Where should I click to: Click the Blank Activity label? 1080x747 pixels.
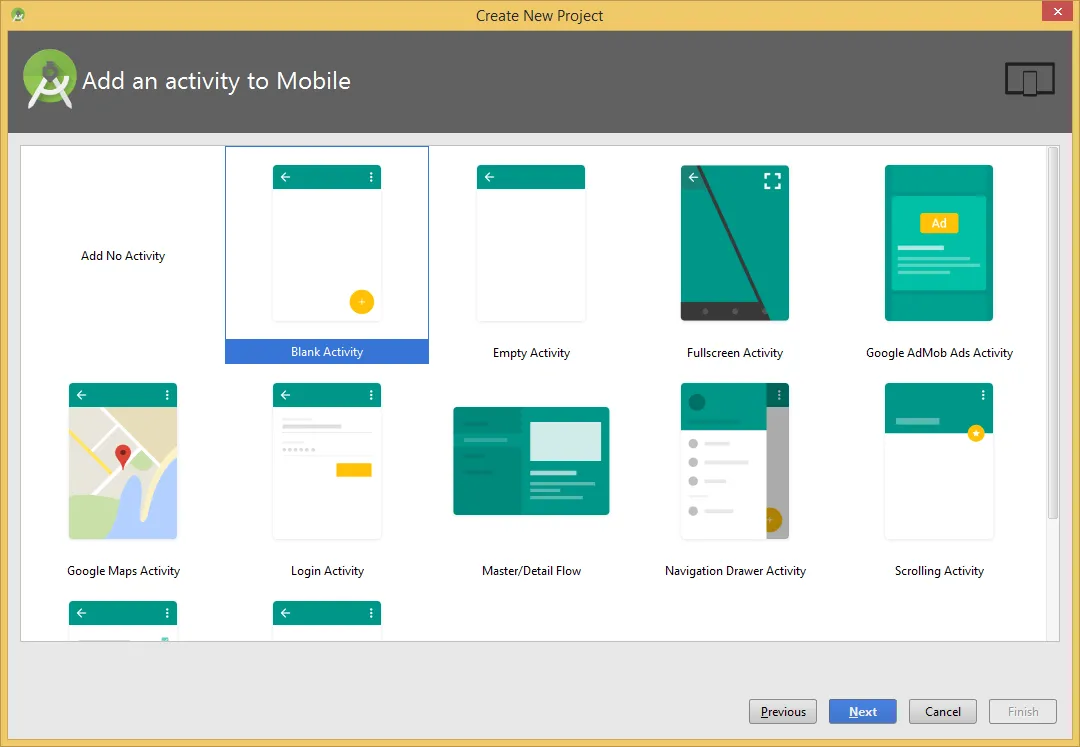(326, 352)
